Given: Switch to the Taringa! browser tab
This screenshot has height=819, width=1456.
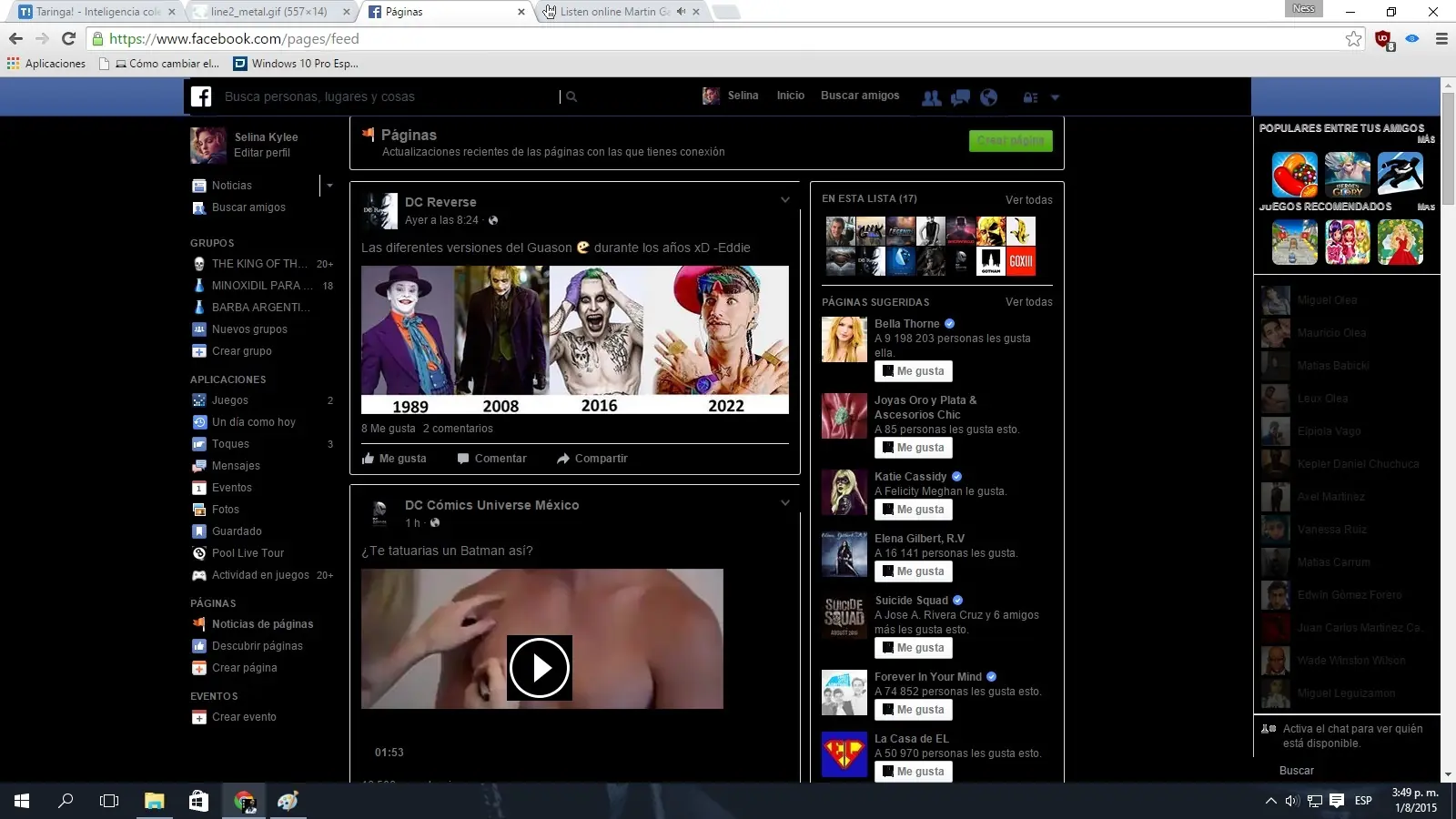Looking at the screenshot, I should pyautogui.click(x=96, y=12).
